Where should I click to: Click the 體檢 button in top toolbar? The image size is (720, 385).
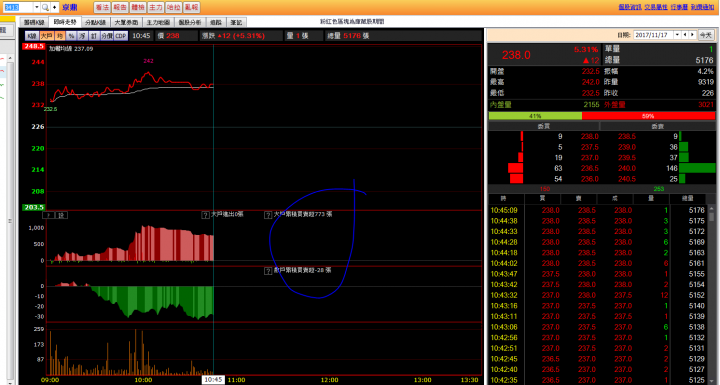point(138,7)
